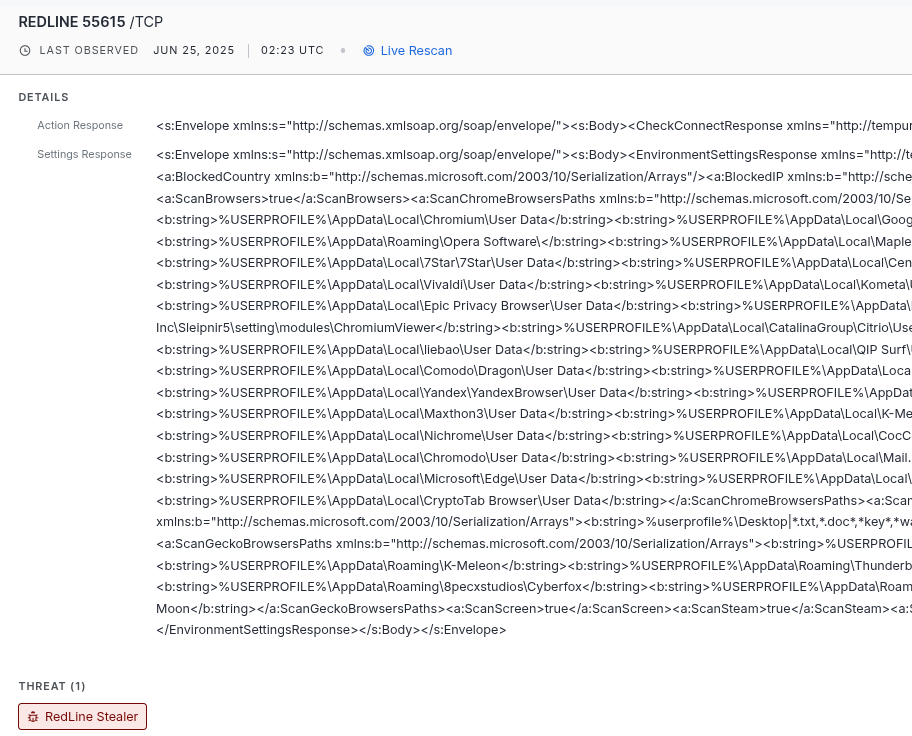
Task: Click the JUN 25, 2025 date text
Action: (194, 50)
